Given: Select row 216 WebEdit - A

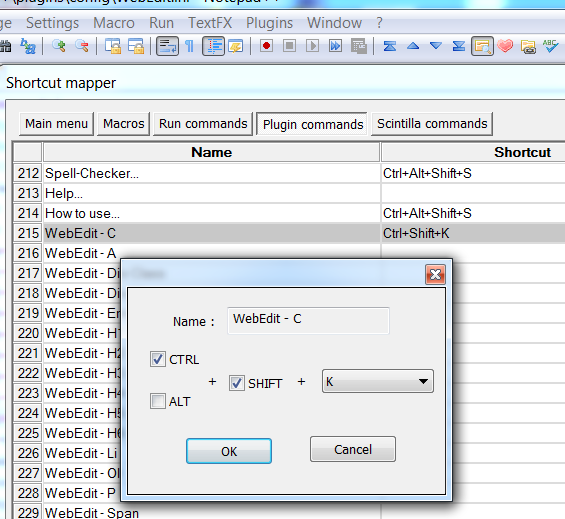Looking at the screenshot, I should pyautogui.click(x=212, y=253).
